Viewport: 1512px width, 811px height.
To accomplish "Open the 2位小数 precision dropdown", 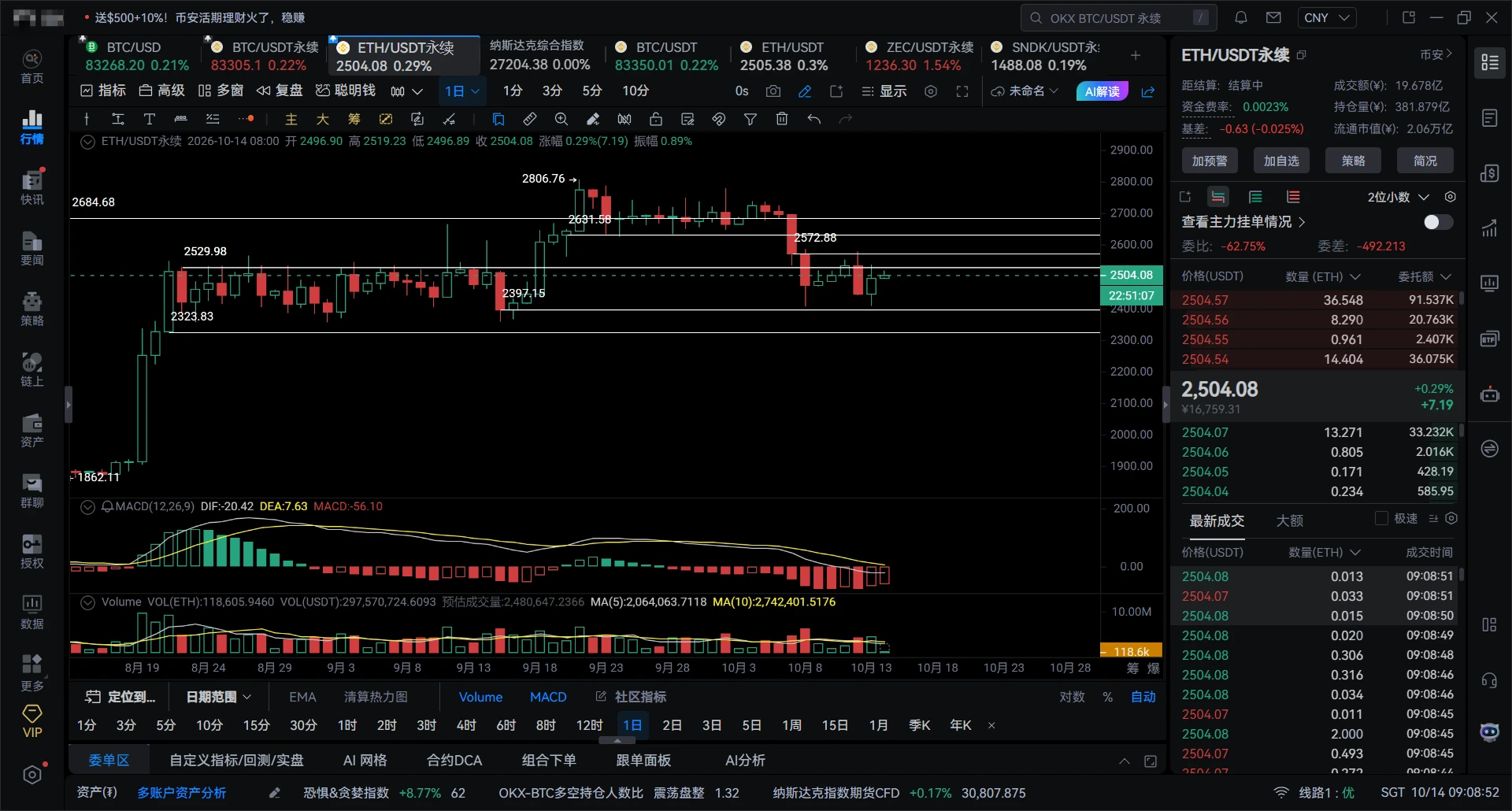I will point(1399,197).
